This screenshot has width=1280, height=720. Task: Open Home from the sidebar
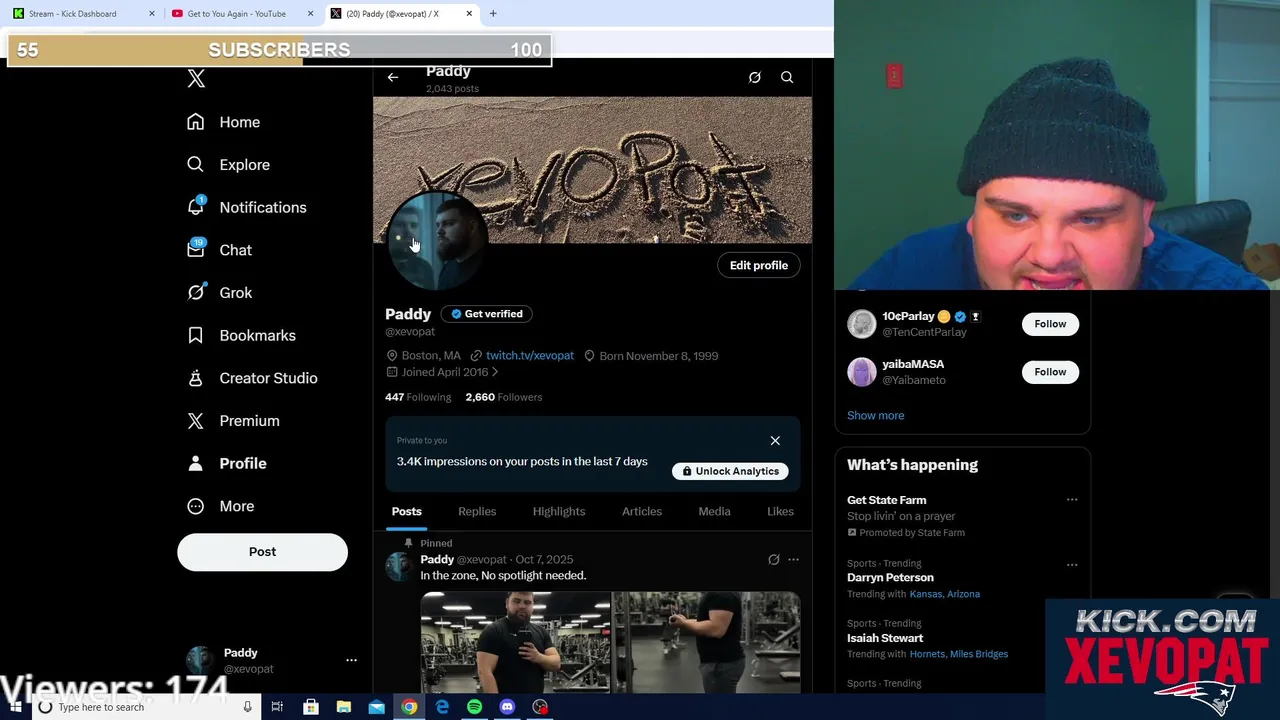pos(224,122)
